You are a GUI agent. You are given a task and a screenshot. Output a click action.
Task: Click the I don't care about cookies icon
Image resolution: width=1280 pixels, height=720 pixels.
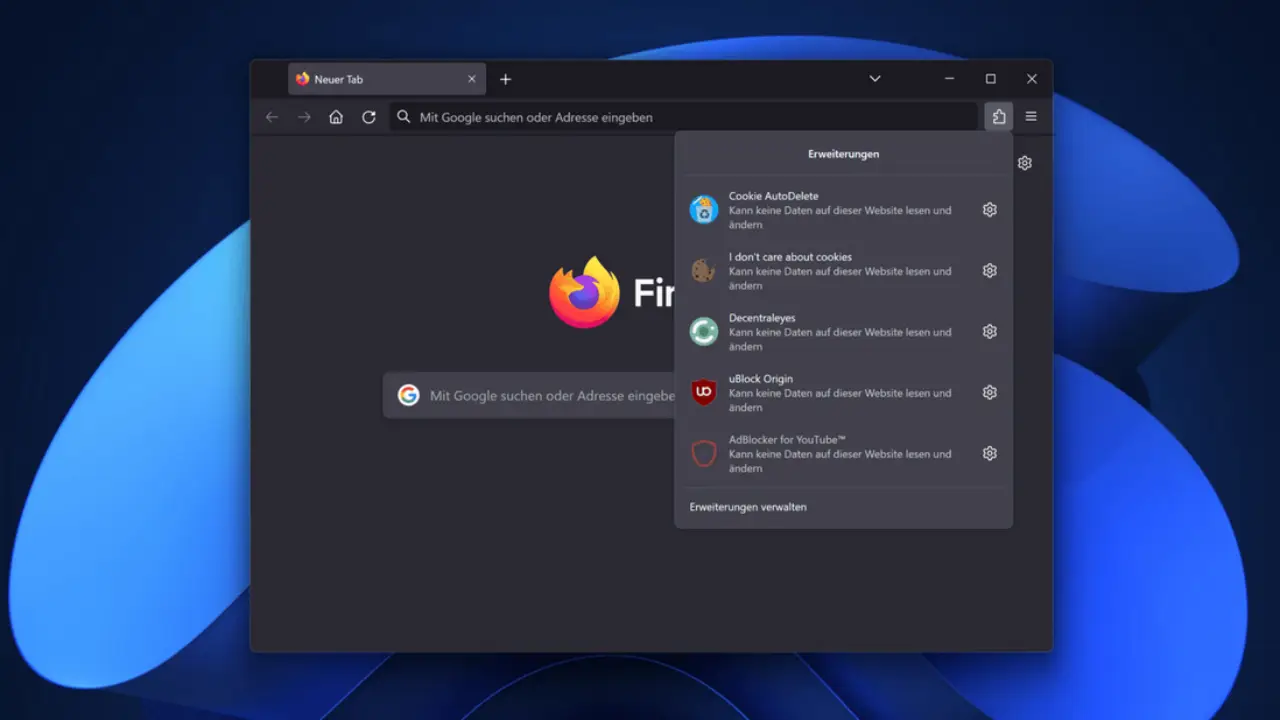704,271
